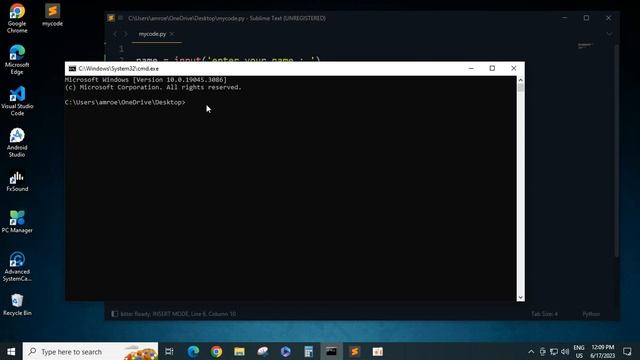This screenshot has height=360, width=640.
Task: Open Sublime Text tab list dropdown
Action: (609, 34)
